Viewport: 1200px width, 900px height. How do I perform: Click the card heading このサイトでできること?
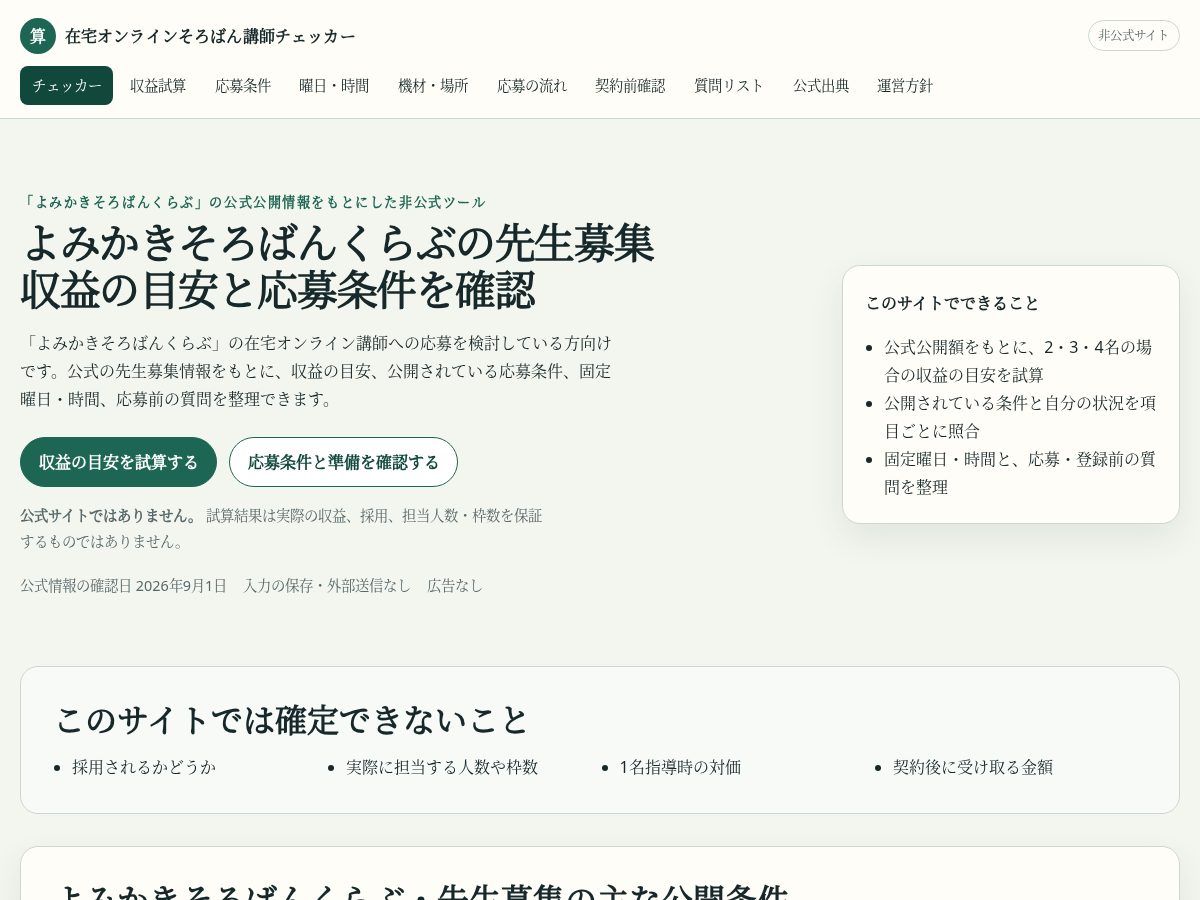coord(953,303)
